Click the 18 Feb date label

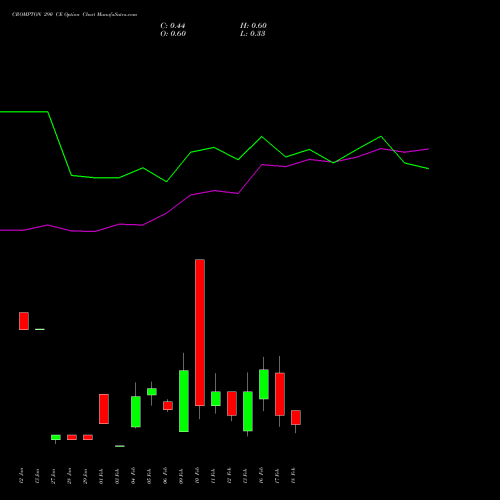point(293,476)
